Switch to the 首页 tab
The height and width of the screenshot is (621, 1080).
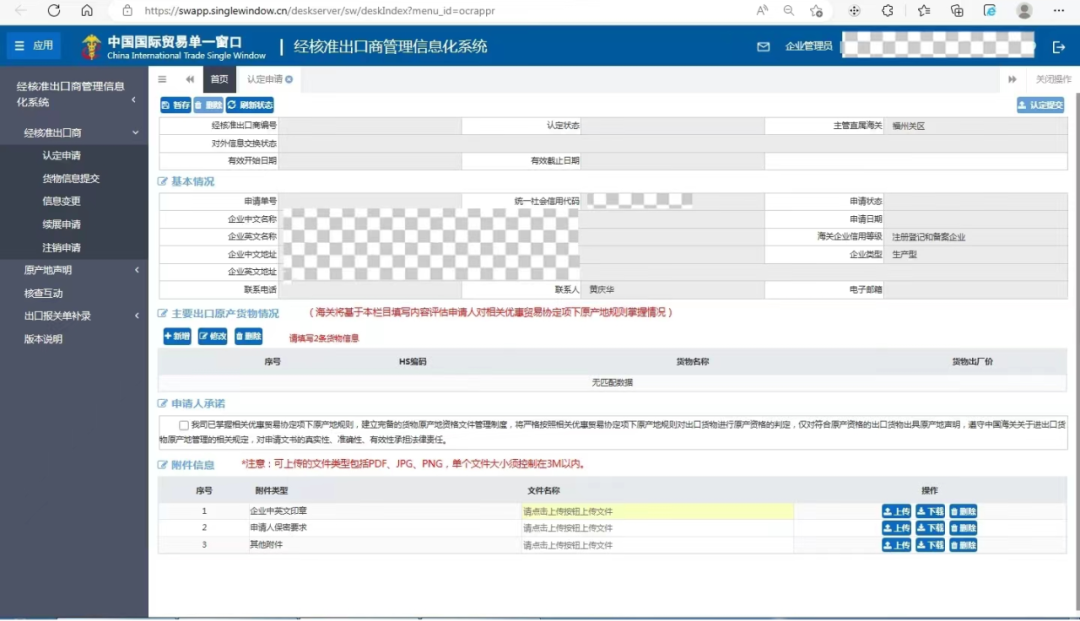tap(218, 79)
